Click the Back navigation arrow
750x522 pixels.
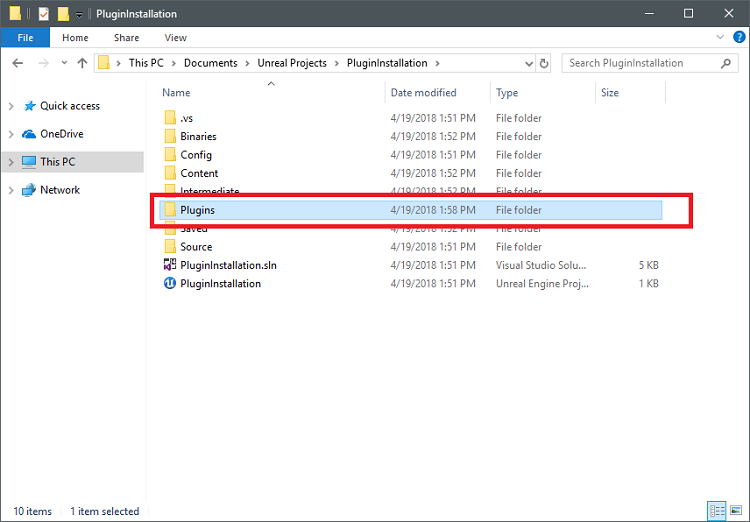(17, 63)
